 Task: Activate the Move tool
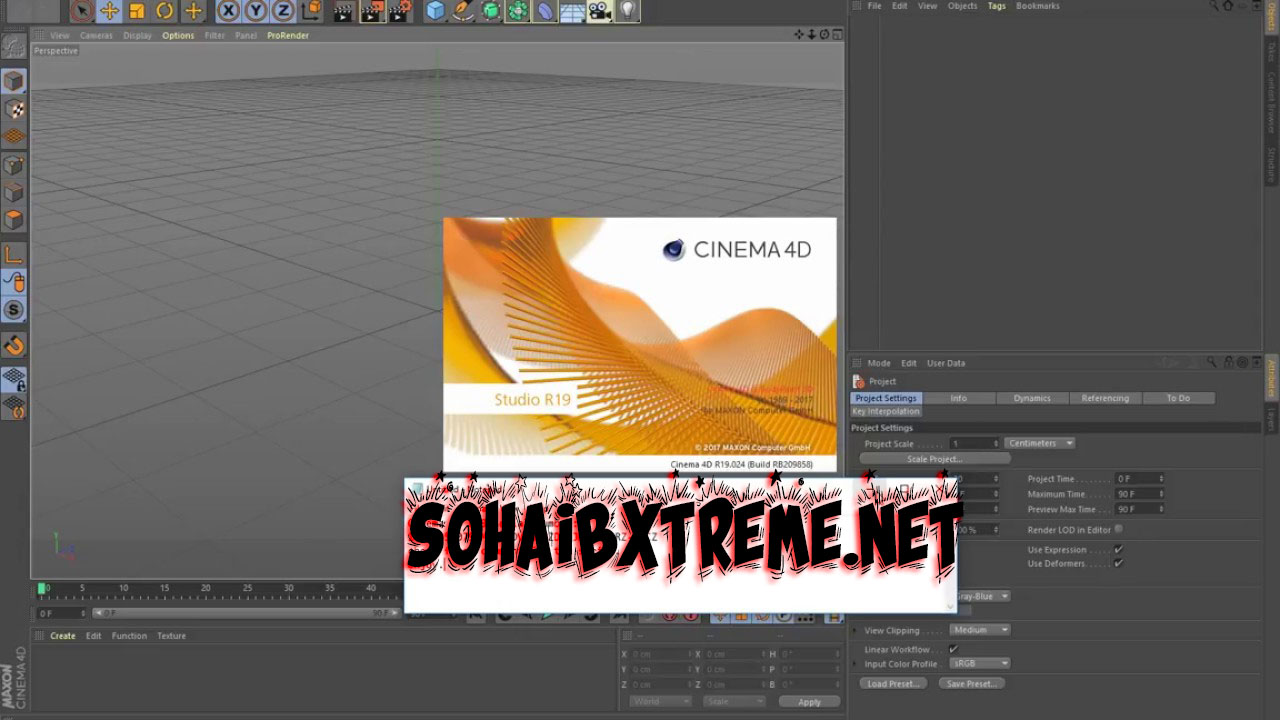click(110, 11)
